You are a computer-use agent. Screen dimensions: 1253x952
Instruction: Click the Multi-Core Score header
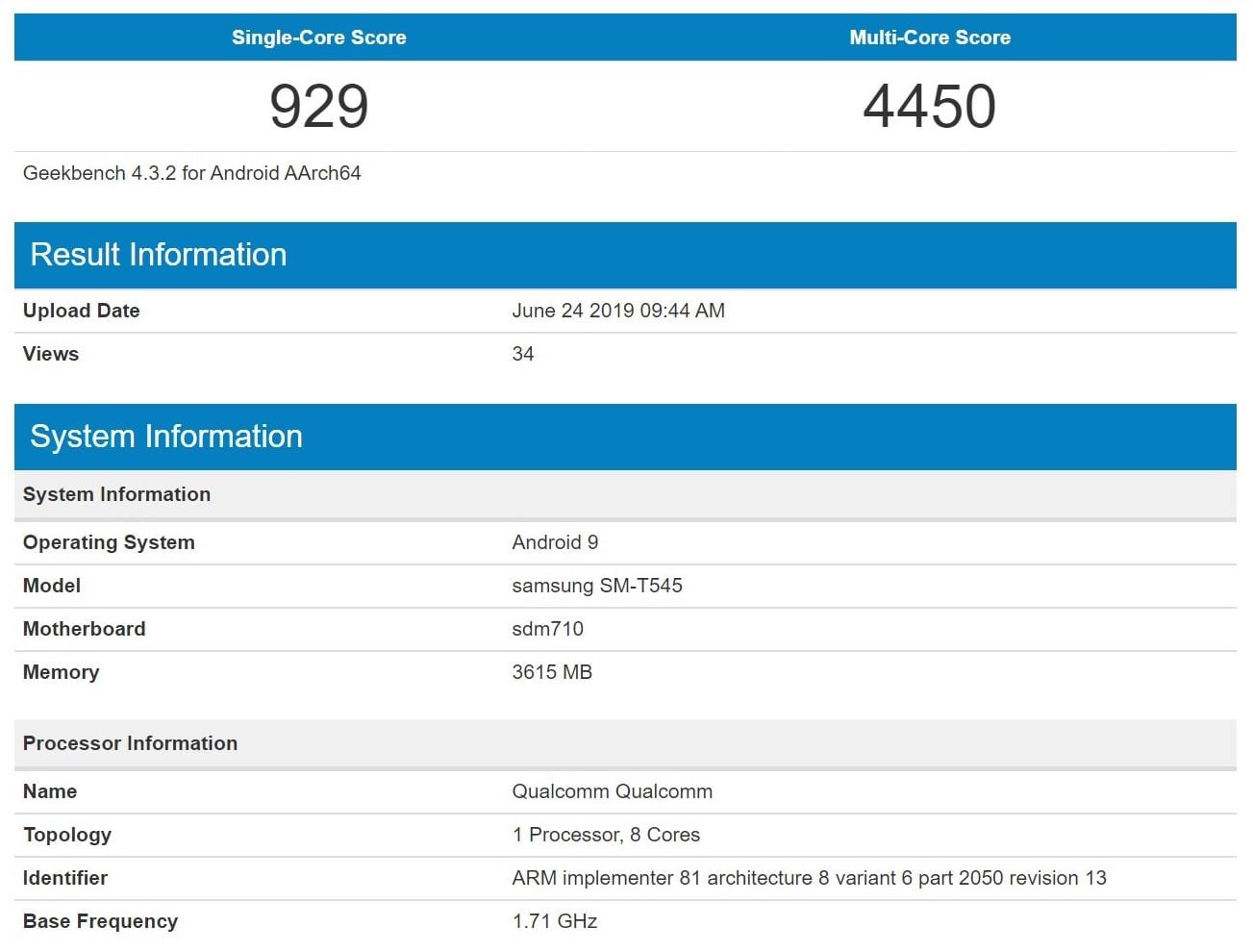[x=930, y=38]
